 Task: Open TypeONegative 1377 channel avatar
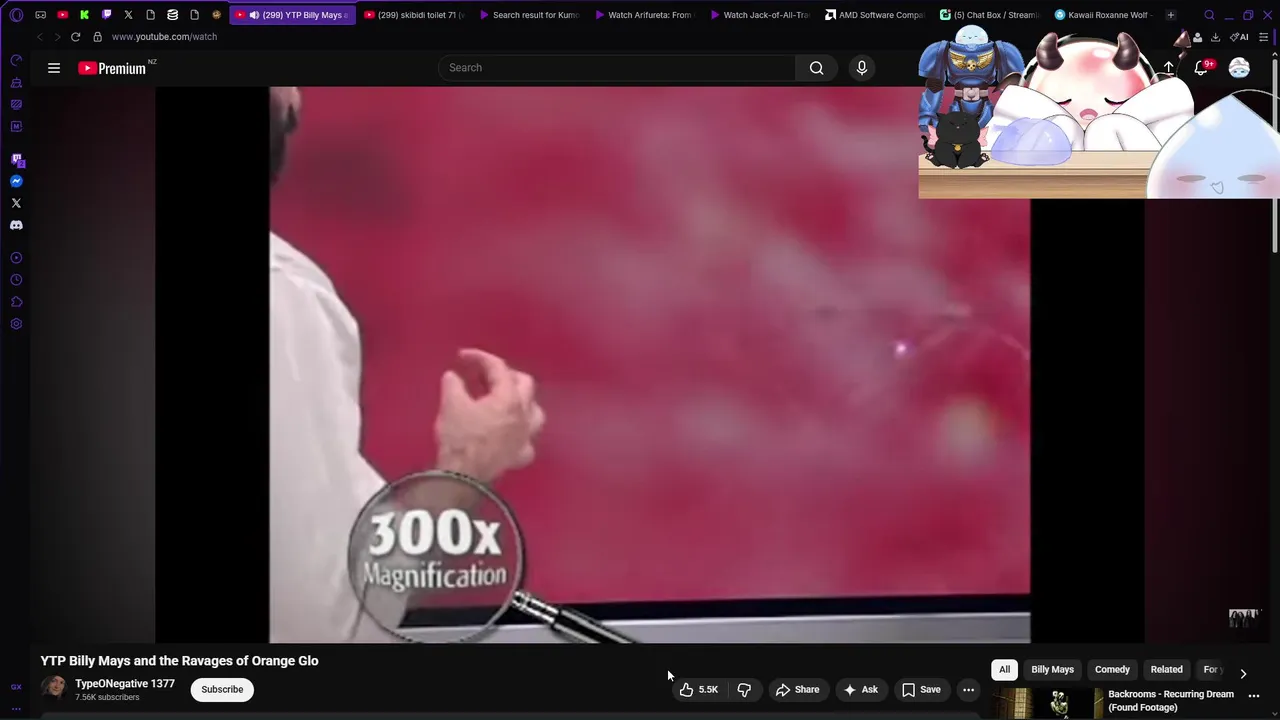pos(53,689)
